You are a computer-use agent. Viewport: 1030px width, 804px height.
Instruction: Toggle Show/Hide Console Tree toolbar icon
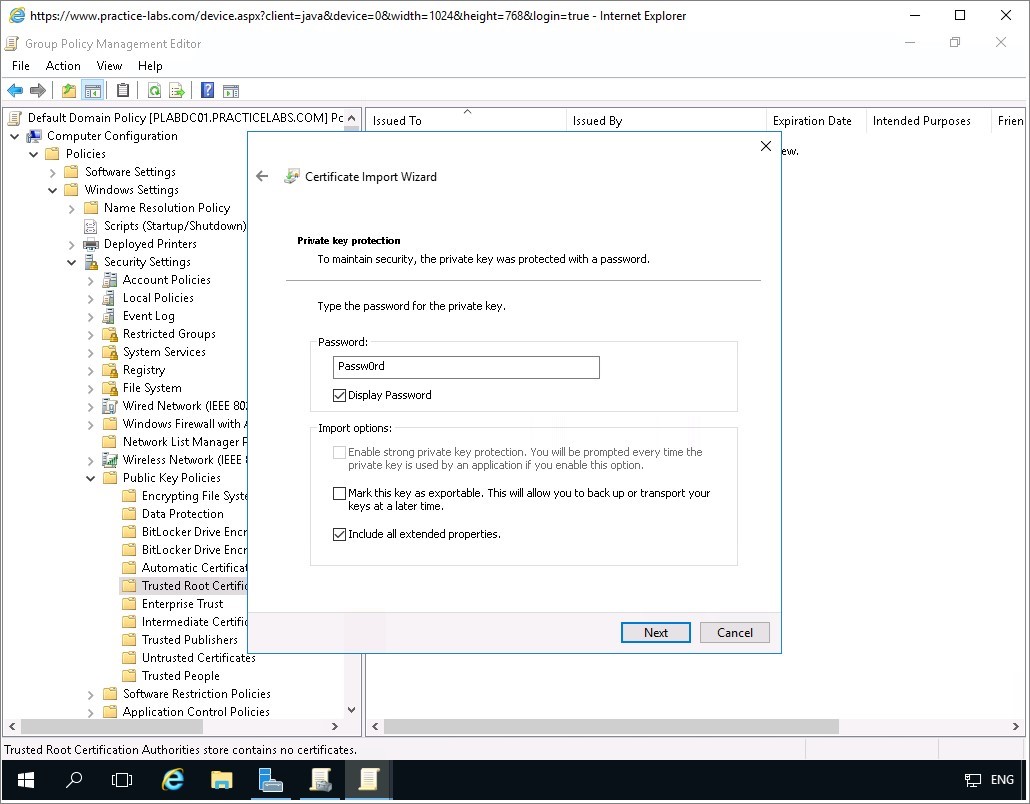pyautogui.click(x=92, y=91)
